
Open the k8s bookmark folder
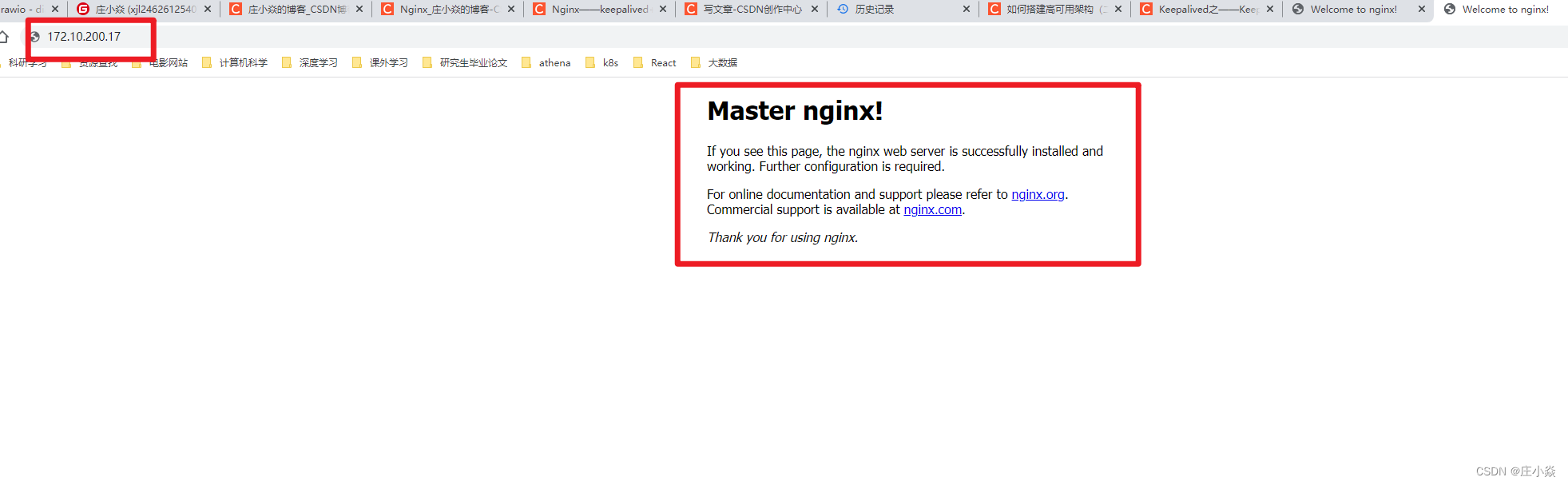[602, 63]
